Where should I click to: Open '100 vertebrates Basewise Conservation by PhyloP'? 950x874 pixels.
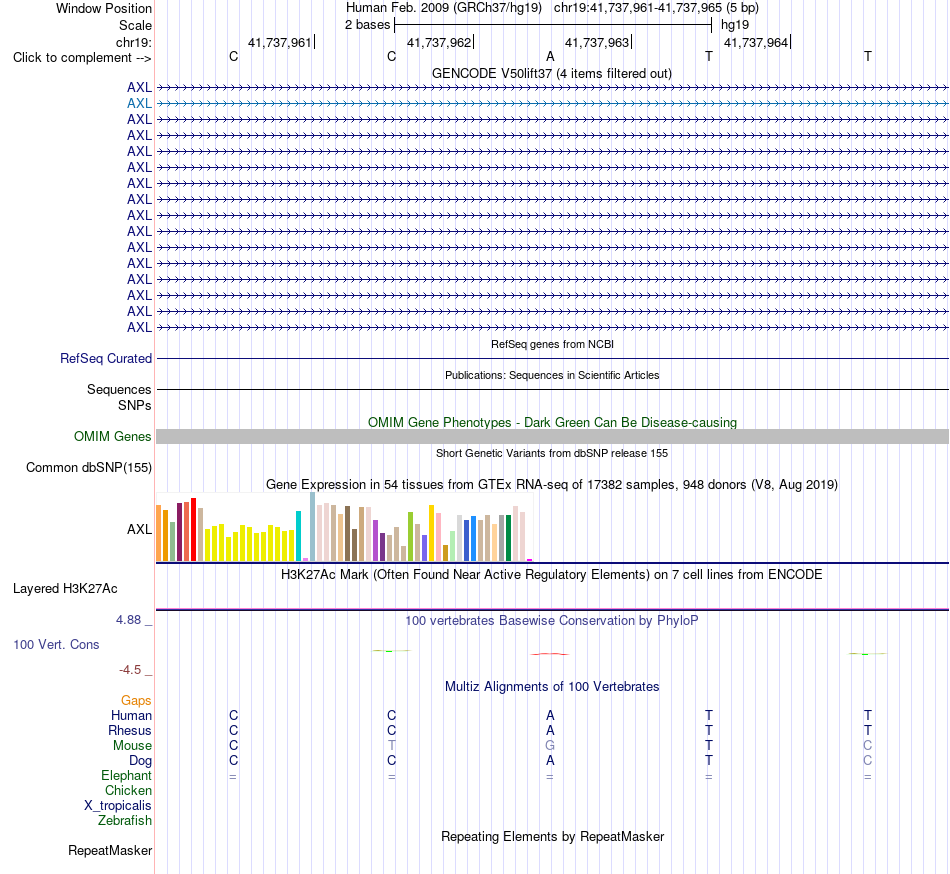(552, 620)
